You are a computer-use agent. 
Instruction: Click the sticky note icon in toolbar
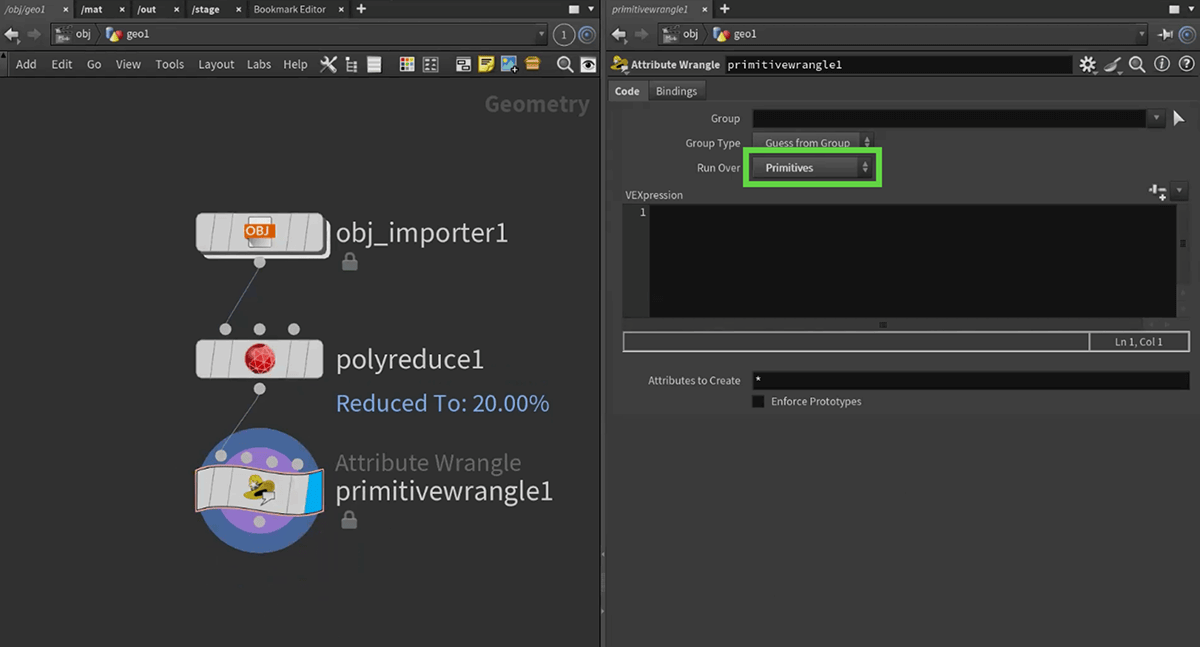pyautogui.click(x=486, y=64)
